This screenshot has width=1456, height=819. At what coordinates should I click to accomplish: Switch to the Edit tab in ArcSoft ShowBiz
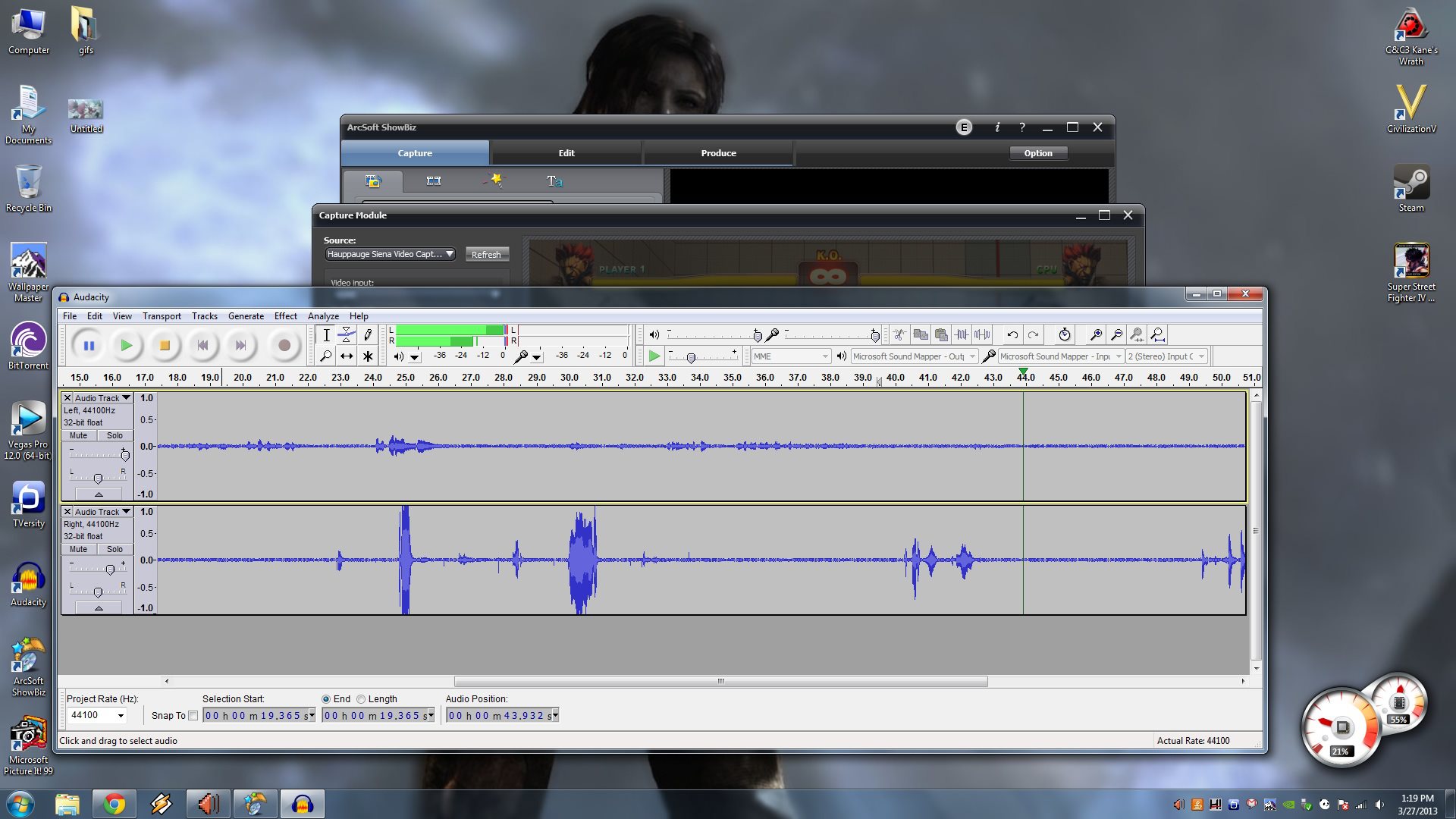point(566,153)
